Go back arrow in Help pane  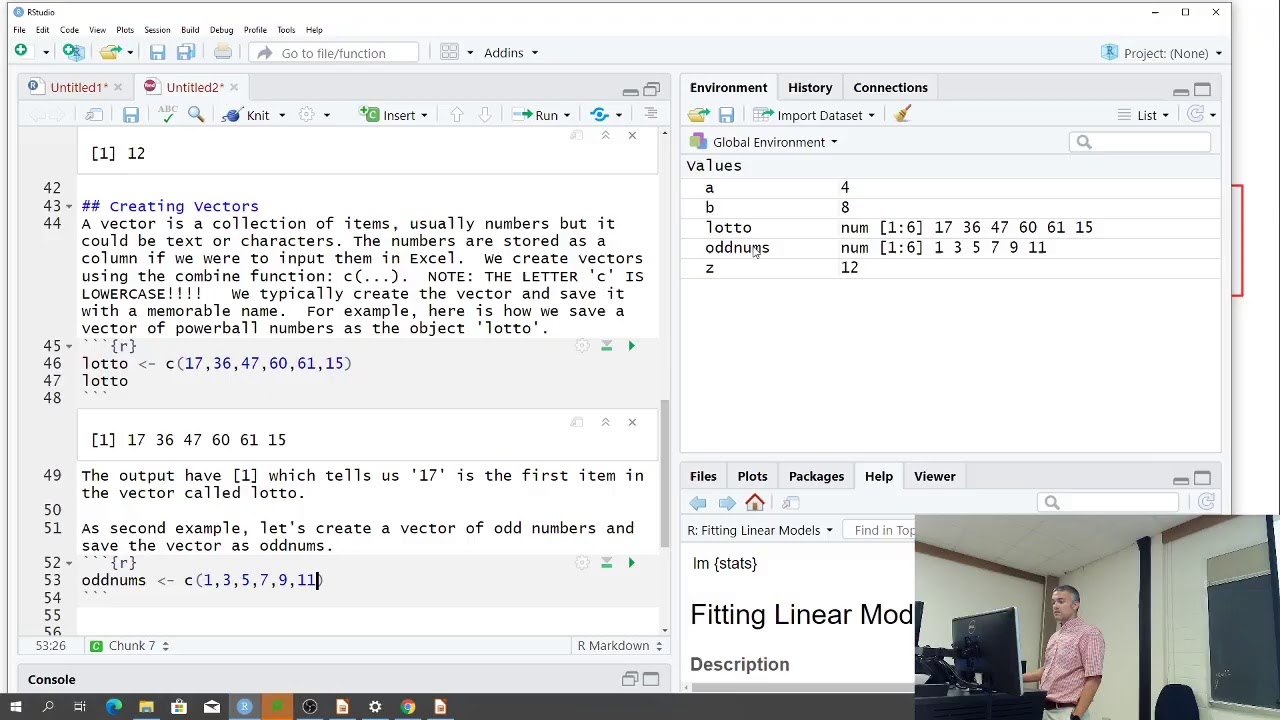(x=698, y=503)
